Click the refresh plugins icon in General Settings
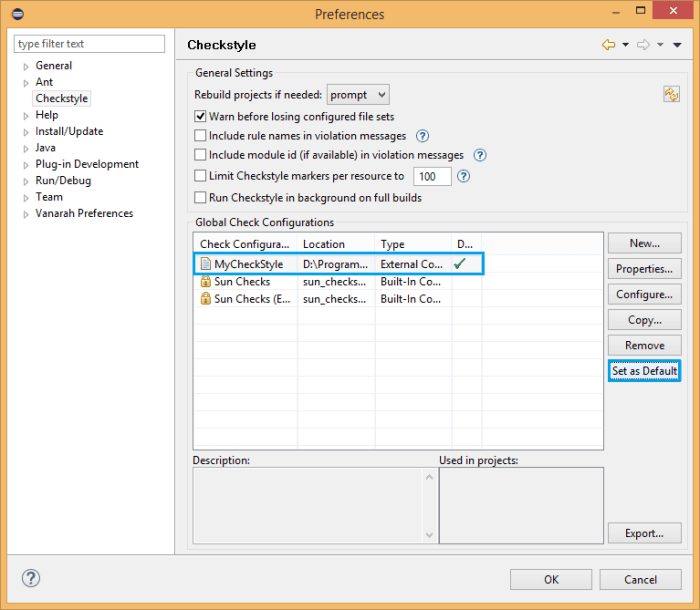 point(671,94)
